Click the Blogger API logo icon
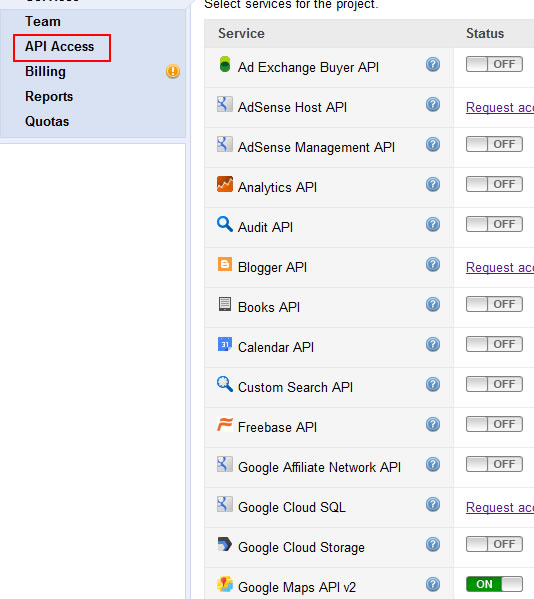This screenshot has height=599, width=534. coord(225,264)
